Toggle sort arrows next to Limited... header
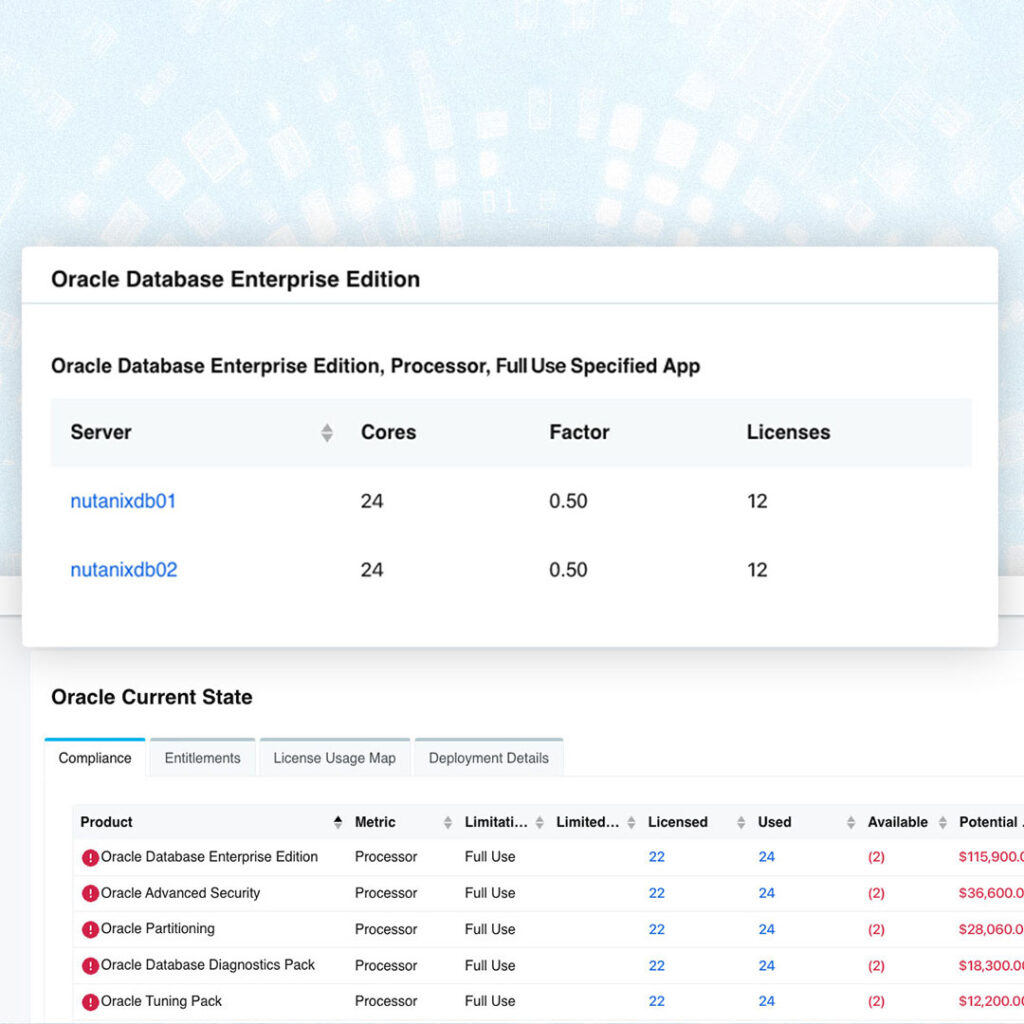Image resolution: width=1024 pixels, height=1024 pixels. click(x=631, y=822)
